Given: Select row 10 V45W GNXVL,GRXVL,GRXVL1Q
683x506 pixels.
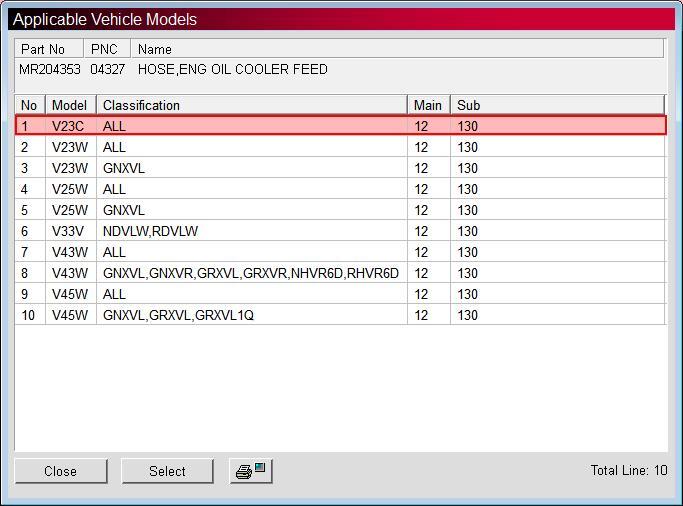Looking at the screenshot, I should pos(341,315).
